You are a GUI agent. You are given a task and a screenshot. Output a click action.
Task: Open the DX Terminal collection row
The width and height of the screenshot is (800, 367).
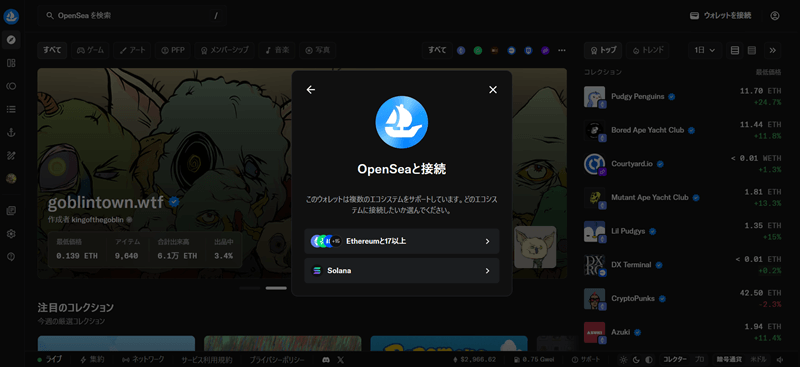(682, 265)
